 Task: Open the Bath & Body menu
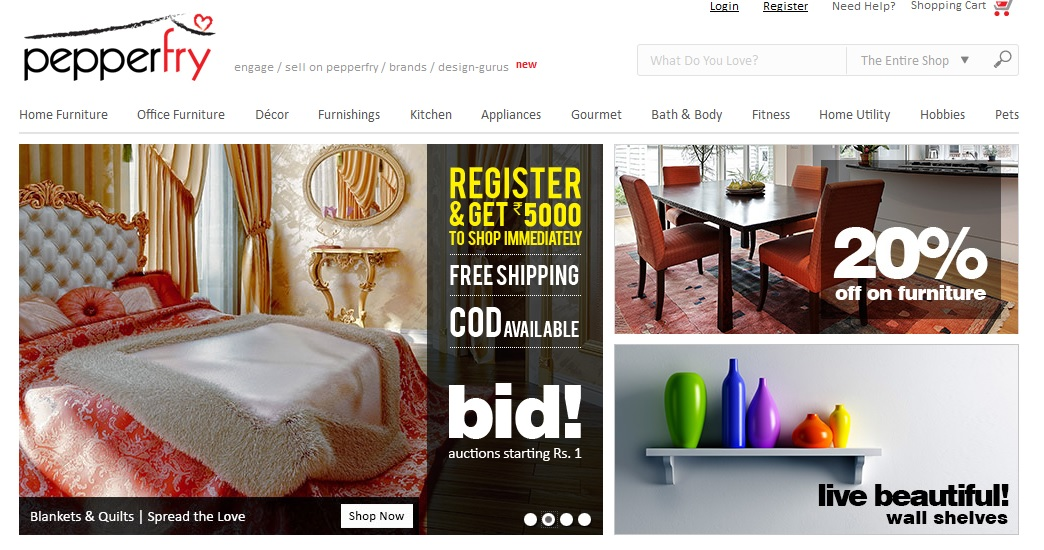(x=686, y=115)
